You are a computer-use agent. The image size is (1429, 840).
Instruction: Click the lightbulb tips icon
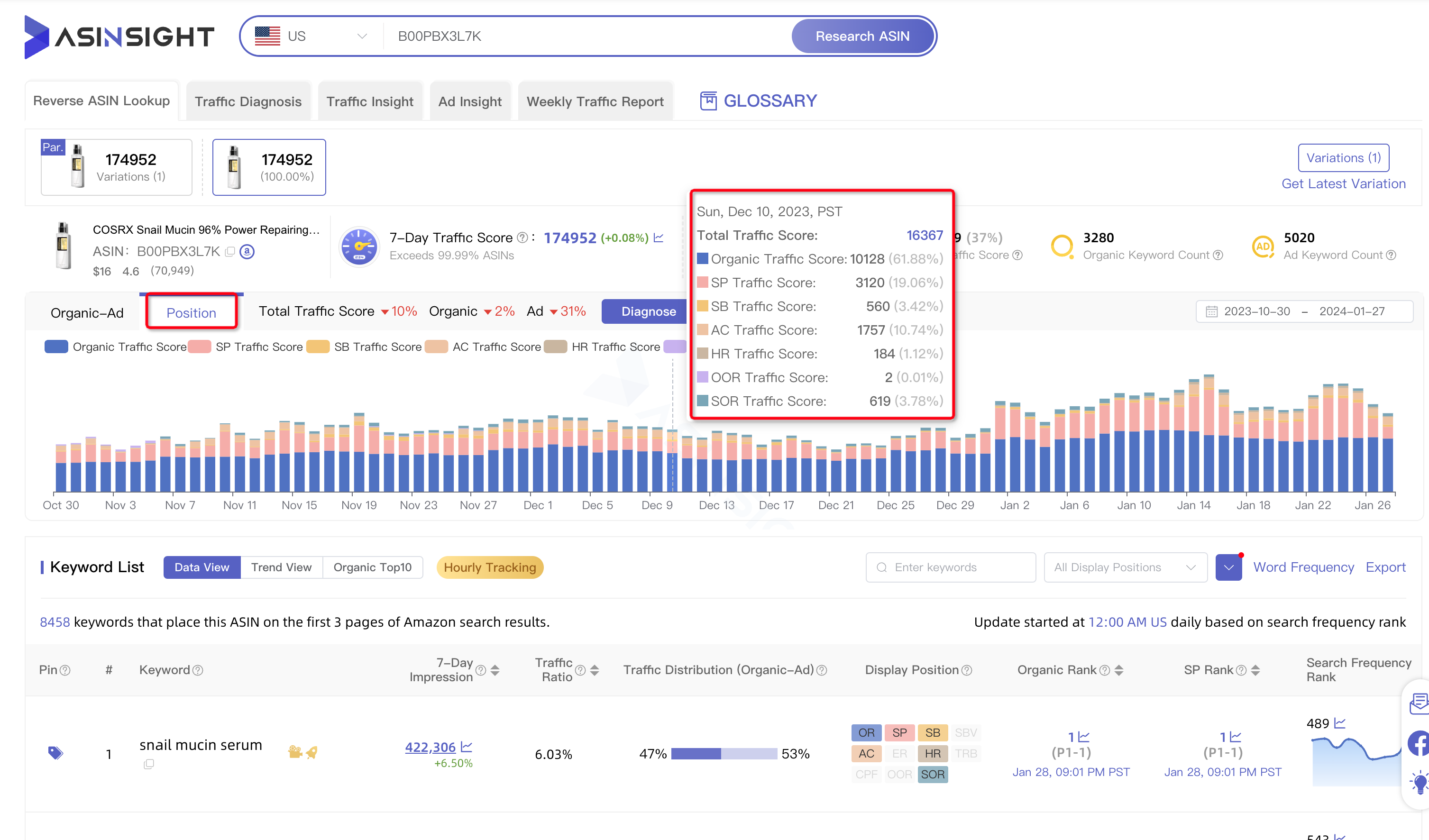click(1420, 782)
